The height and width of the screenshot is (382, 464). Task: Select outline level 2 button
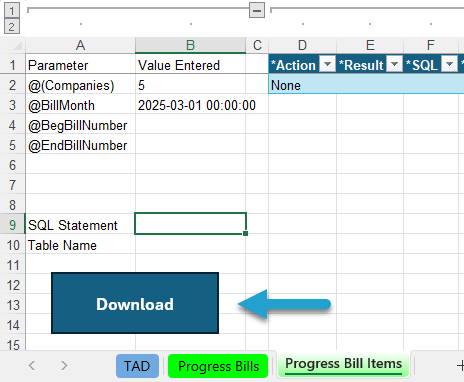coord(12,26)
